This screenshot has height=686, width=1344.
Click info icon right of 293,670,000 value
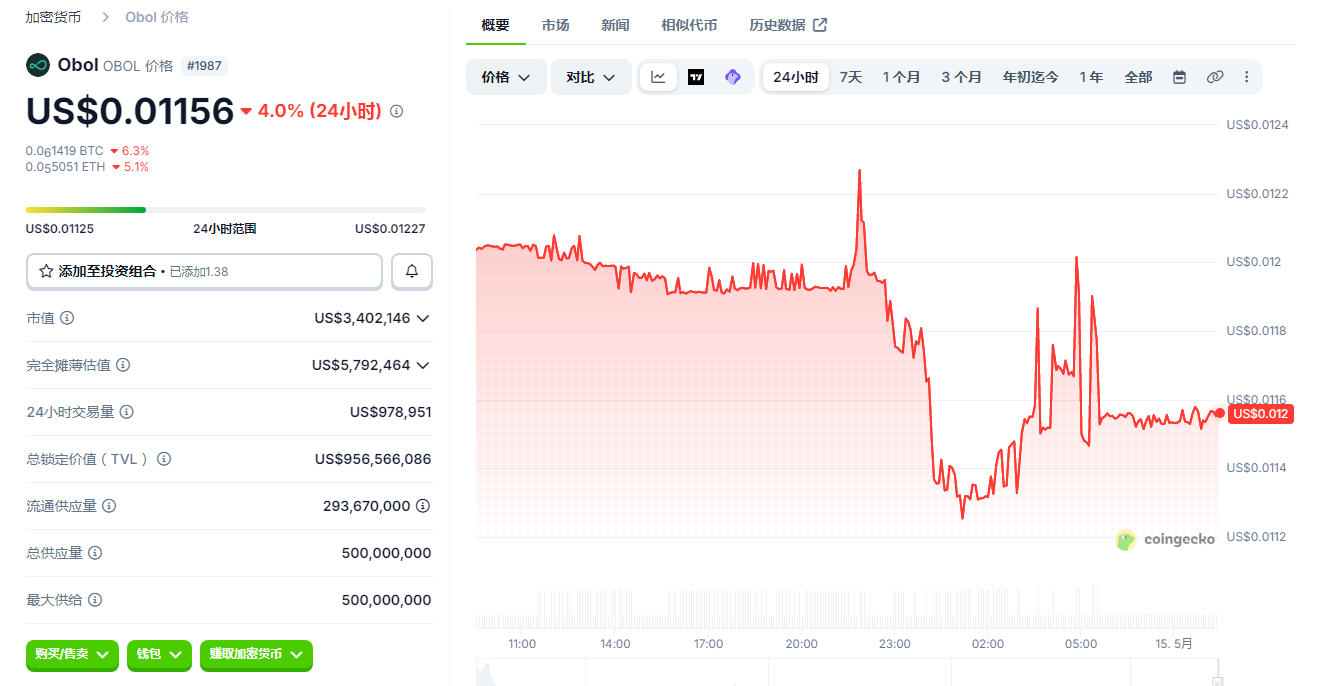[x=423, y=506]
